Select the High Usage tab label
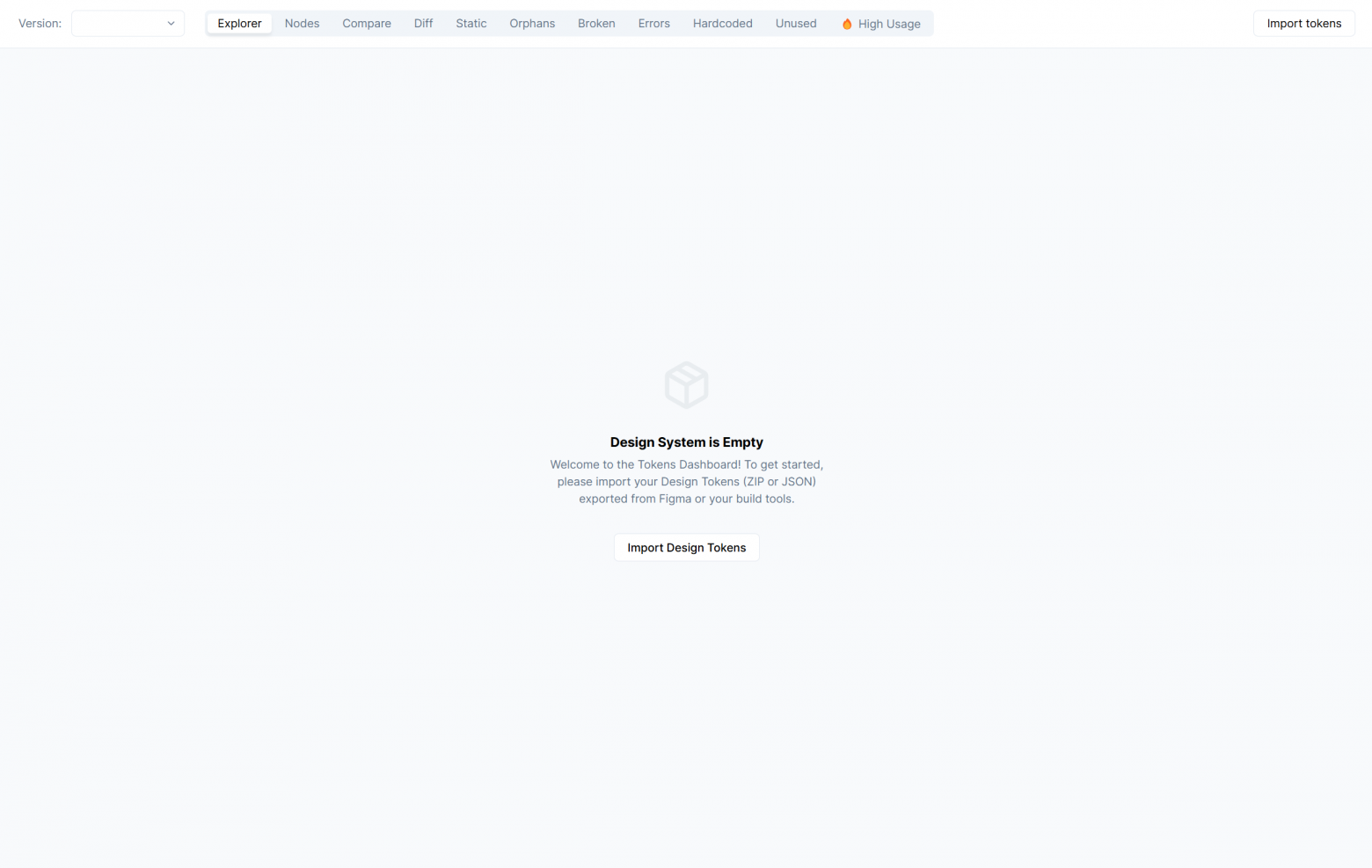 (889, 24)
